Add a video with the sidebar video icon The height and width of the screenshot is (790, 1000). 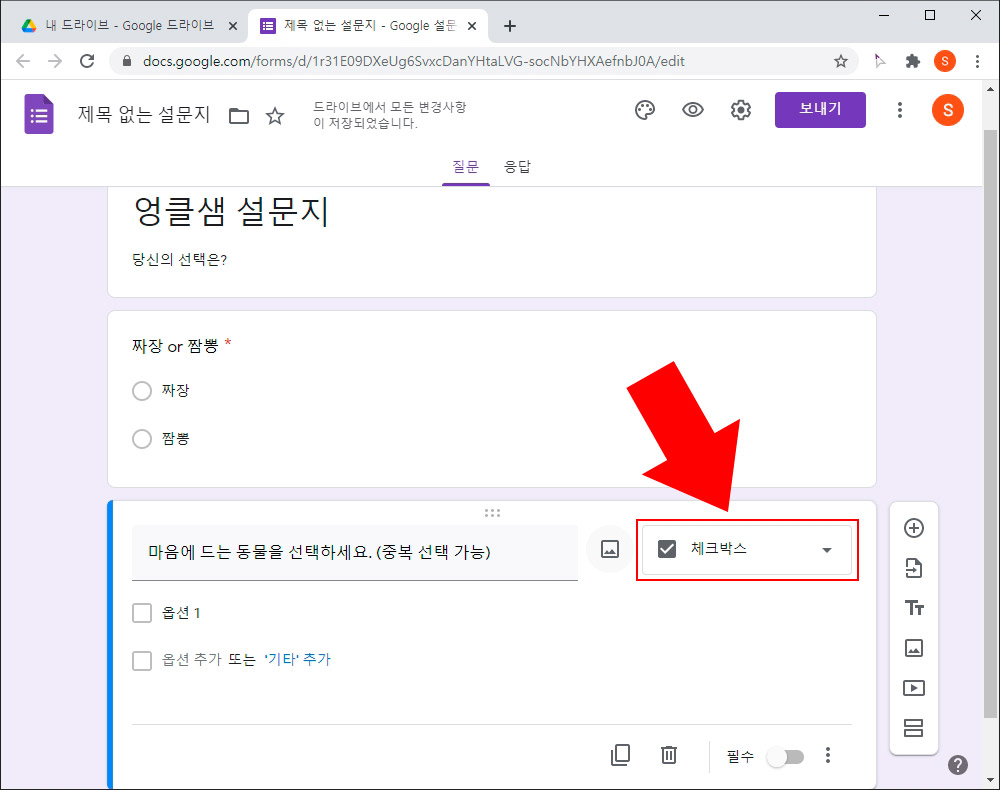pos(913,688)
